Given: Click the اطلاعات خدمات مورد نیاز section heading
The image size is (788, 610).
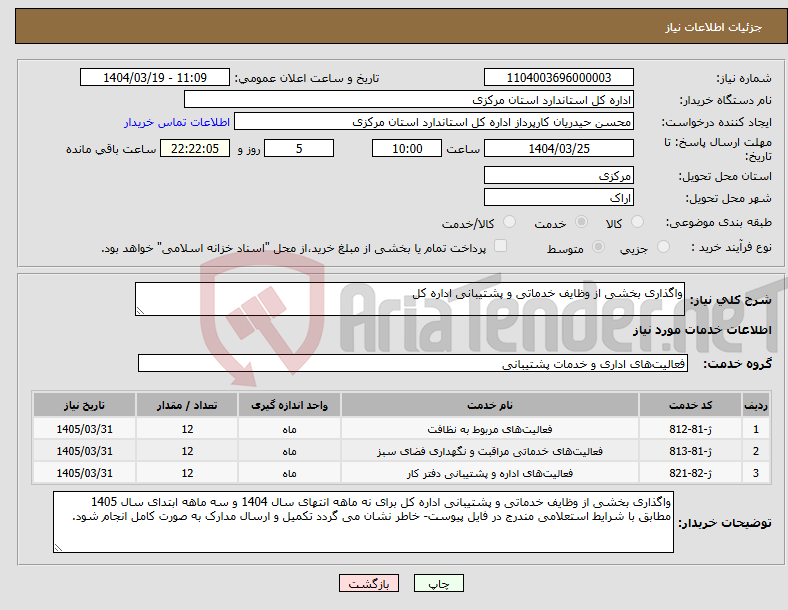Looking at the screenshot, I should click(x=702, y=330).
